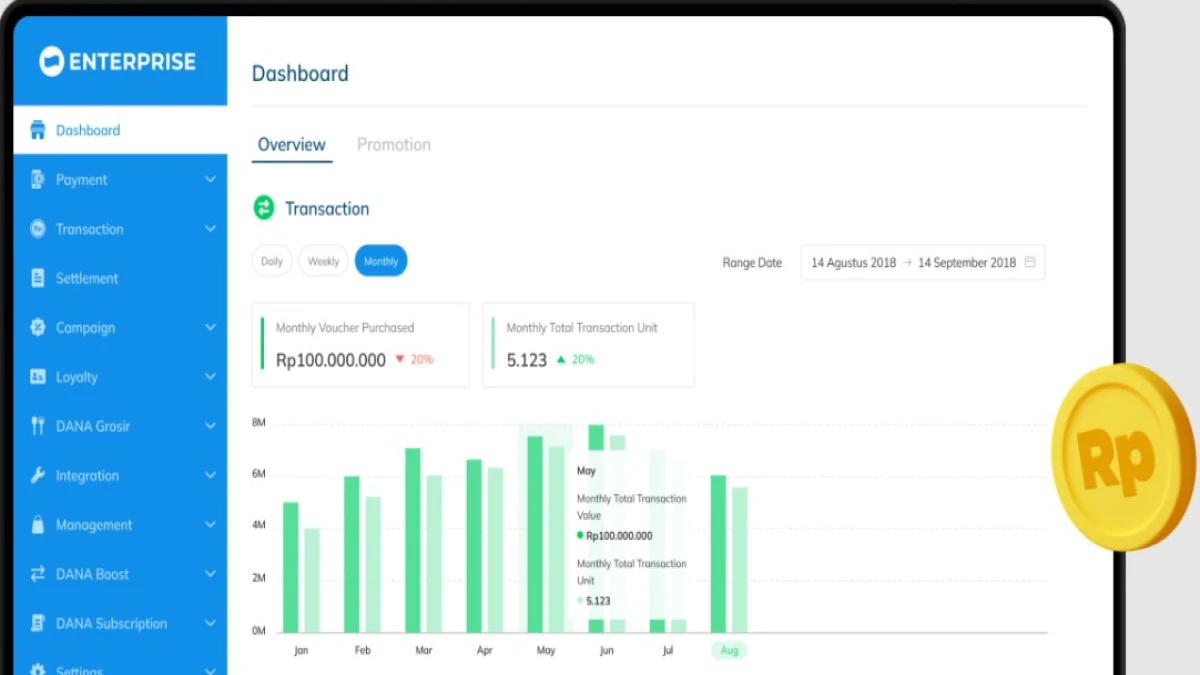Image resolution: width=1200 pixels, height=675 pixels.
Task: Expand the Management menu chevron
Action: pos(210,524)
